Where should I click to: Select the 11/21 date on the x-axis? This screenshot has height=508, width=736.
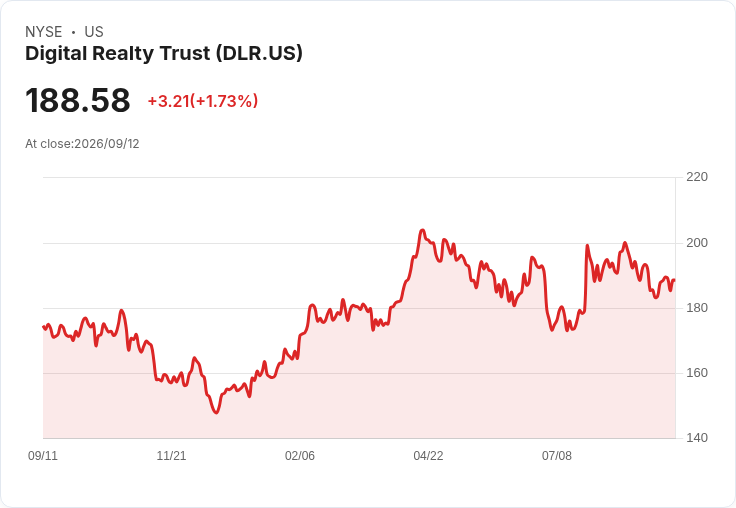point(171,455)
